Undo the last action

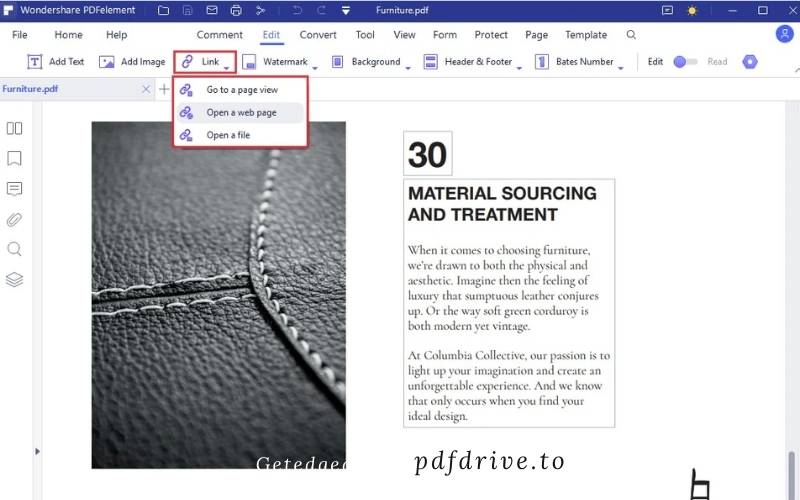(297, 10)
